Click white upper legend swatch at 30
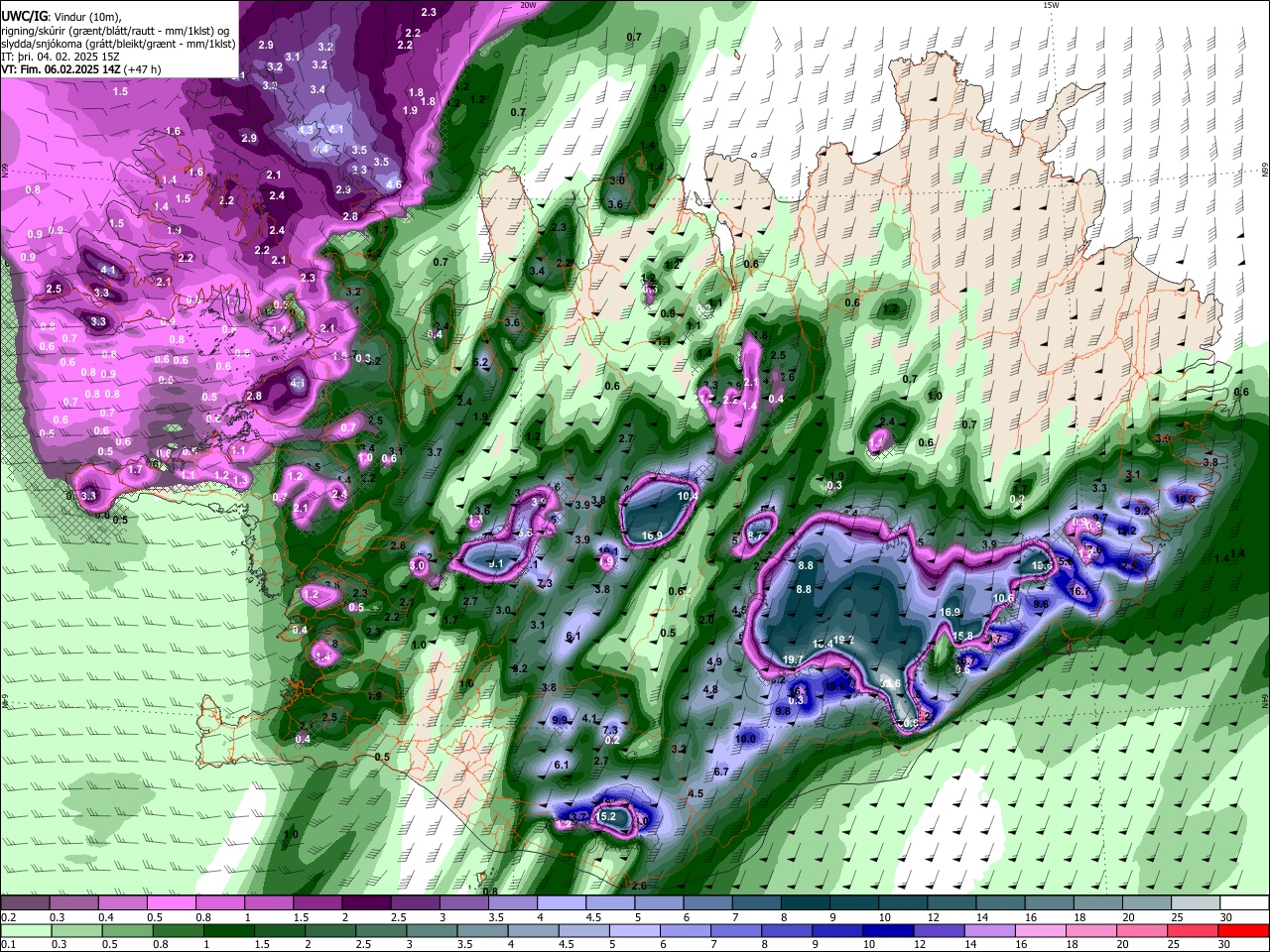 [1242, 902]
